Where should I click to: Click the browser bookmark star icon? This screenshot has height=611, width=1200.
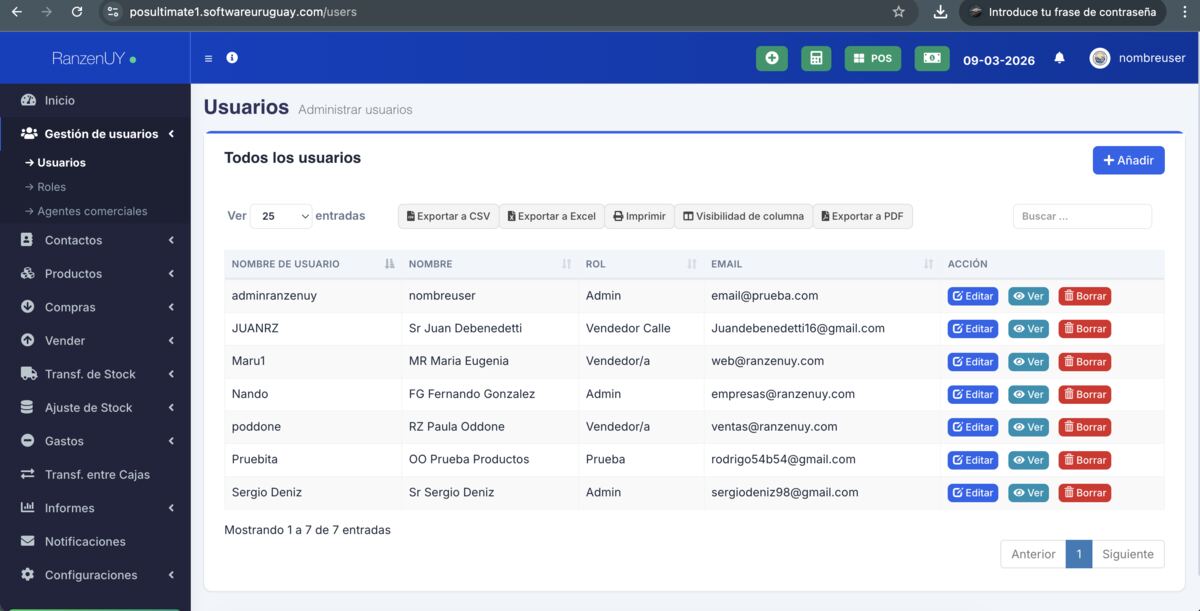point(898,12)
